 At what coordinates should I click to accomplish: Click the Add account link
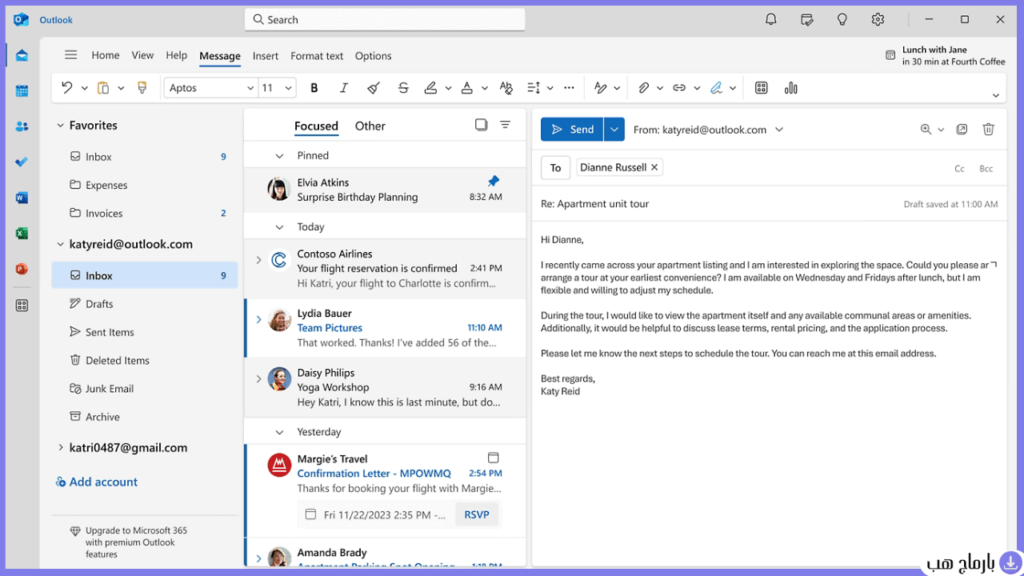coord(97,482)
